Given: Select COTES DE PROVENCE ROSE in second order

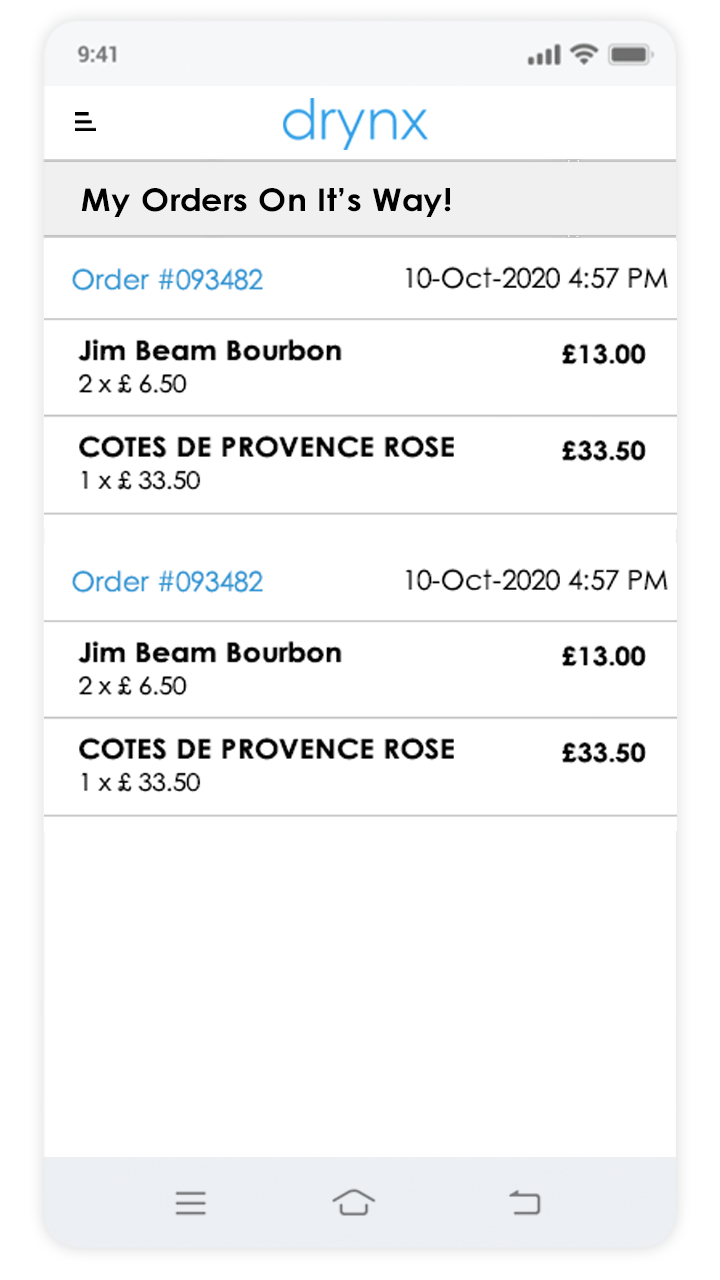Looking at the screenshot, I should coord(266,749).
